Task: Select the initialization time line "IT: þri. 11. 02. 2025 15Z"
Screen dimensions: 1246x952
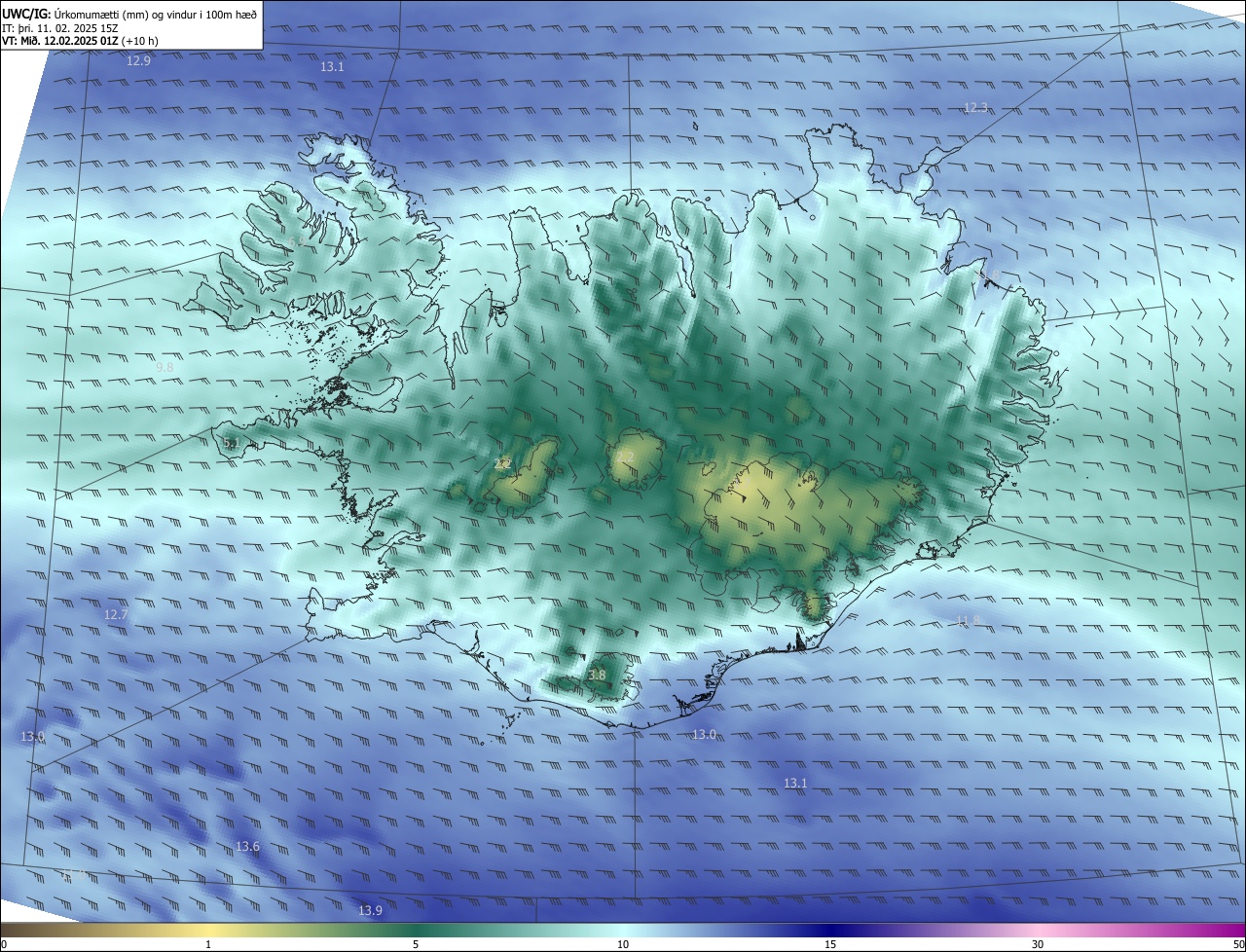Action: [x=60, y=28]
